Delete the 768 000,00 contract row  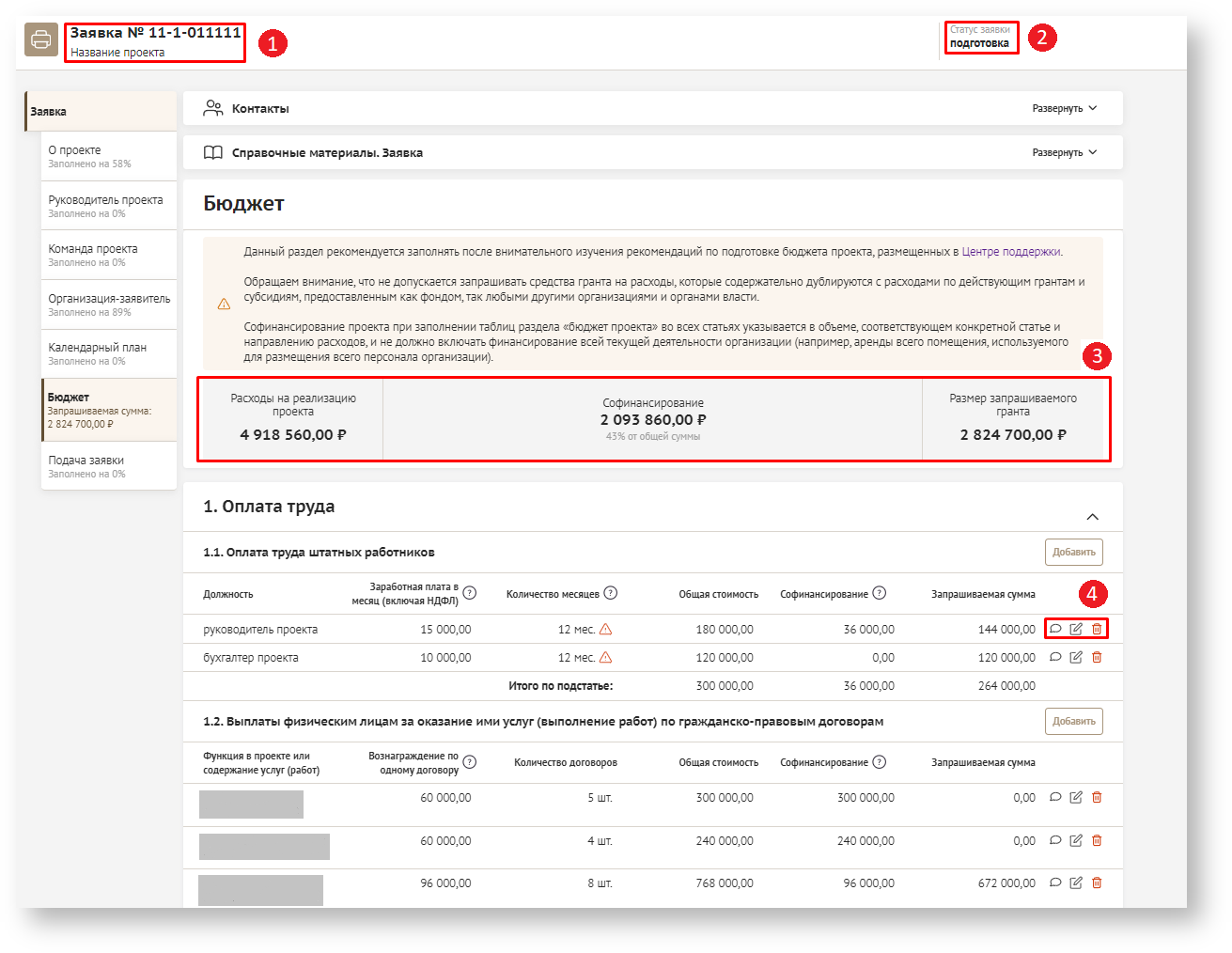pyautogui.click(x=1097, y=883)
